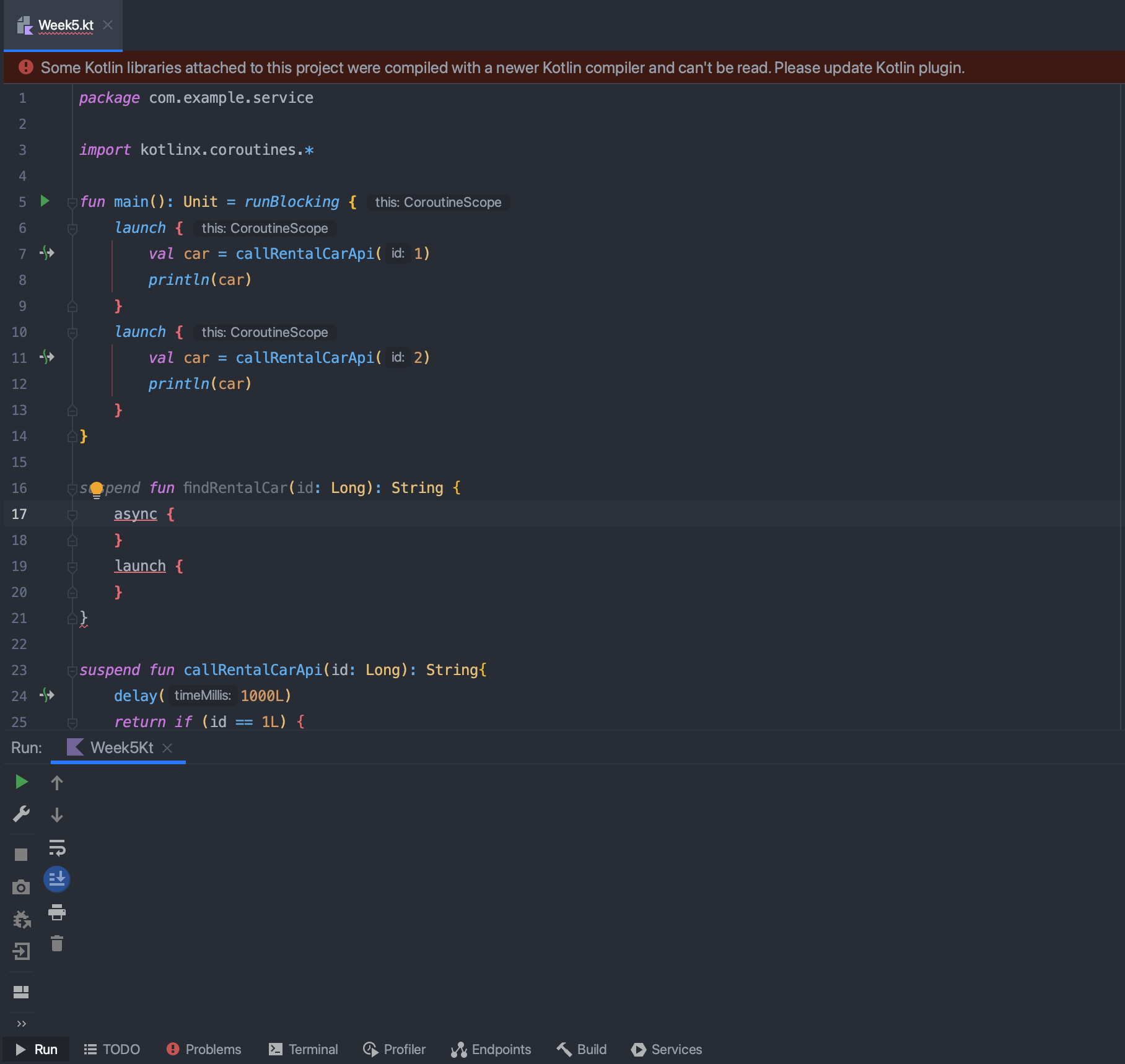
Task: Click the underlined launch call on line 19
Action: 140,566
